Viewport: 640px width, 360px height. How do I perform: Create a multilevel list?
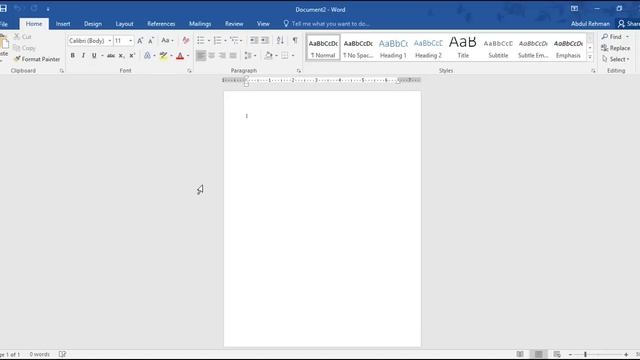pos(234,40)
